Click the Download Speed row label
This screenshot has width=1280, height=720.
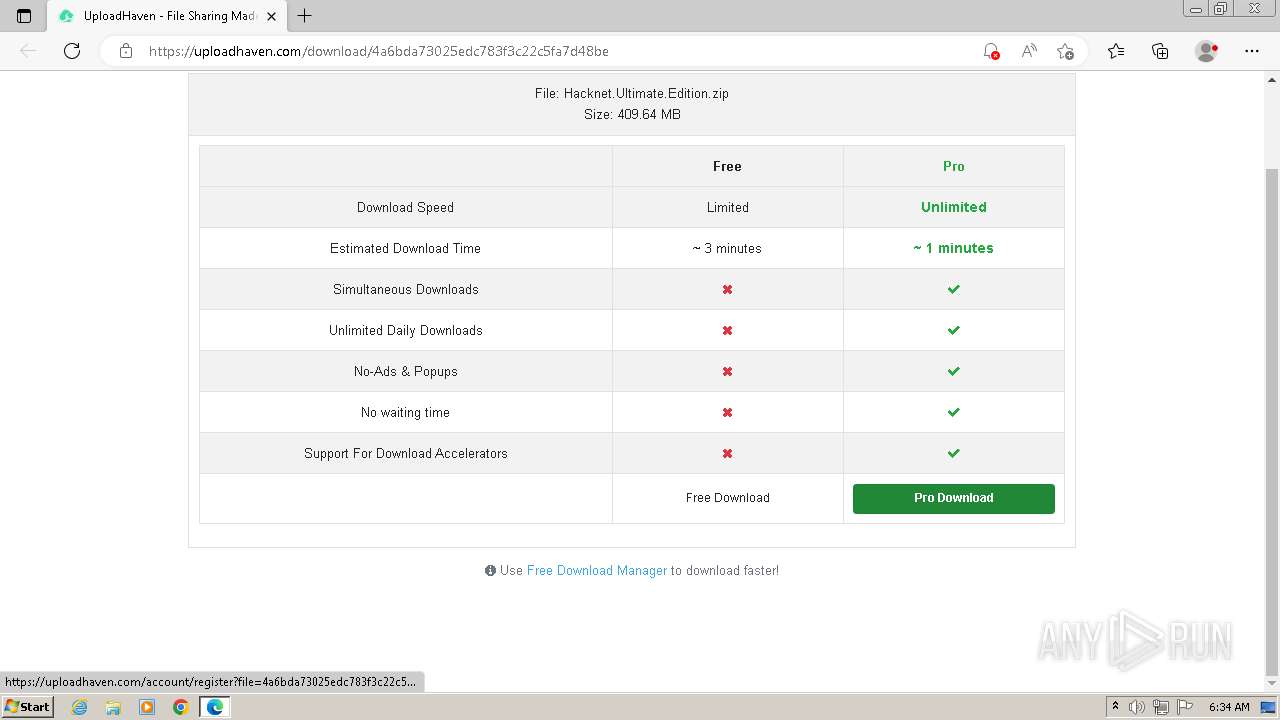coord(405,208)
